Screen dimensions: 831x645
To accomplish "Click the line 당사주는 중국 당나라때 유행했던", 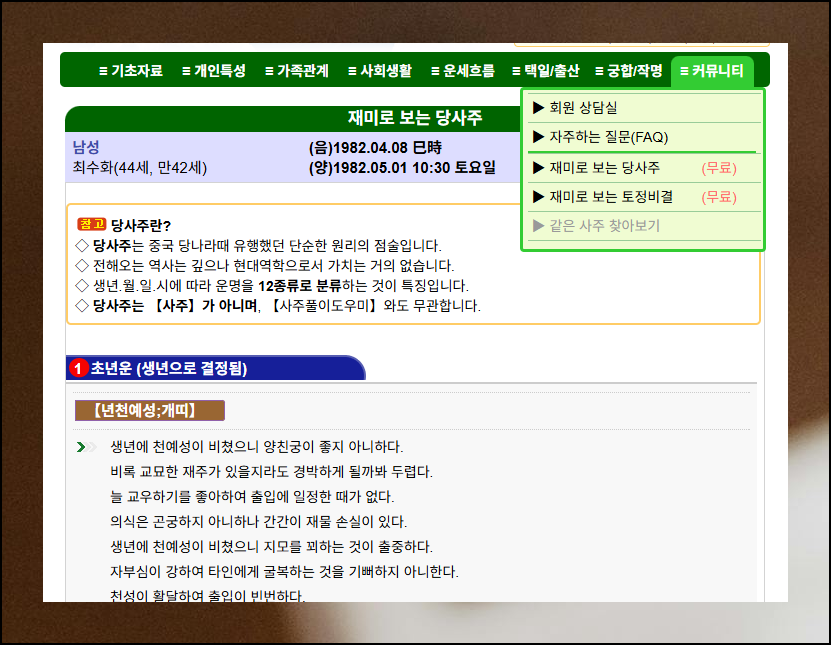I will (x=267, y=246).
